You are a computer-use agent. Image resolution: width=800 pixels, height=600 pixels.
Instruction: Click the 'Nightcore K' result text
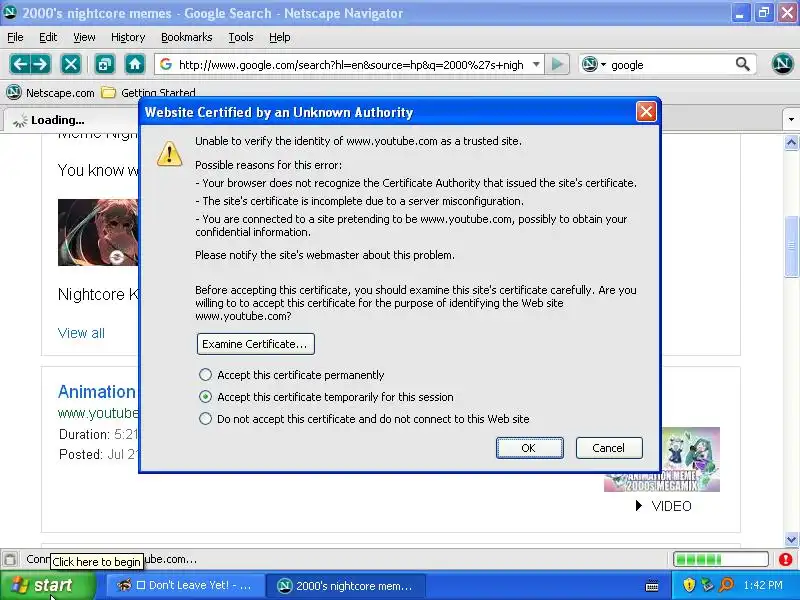coord(98,294)
